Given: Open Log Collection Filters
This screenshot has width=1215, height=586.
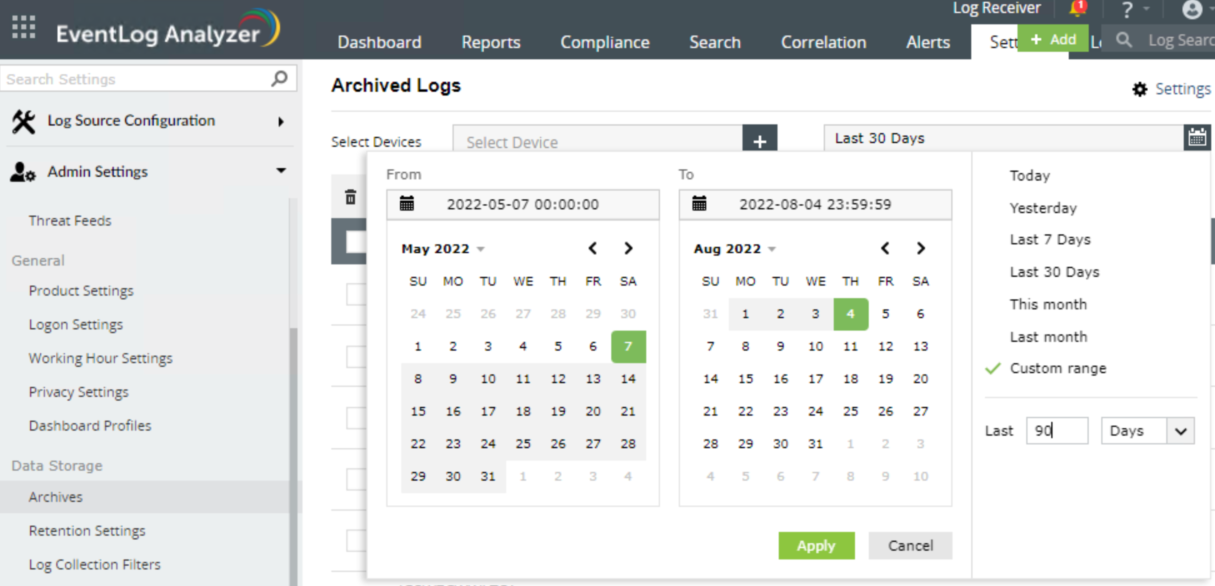Looking at the screenshot, I should (95, 565).
